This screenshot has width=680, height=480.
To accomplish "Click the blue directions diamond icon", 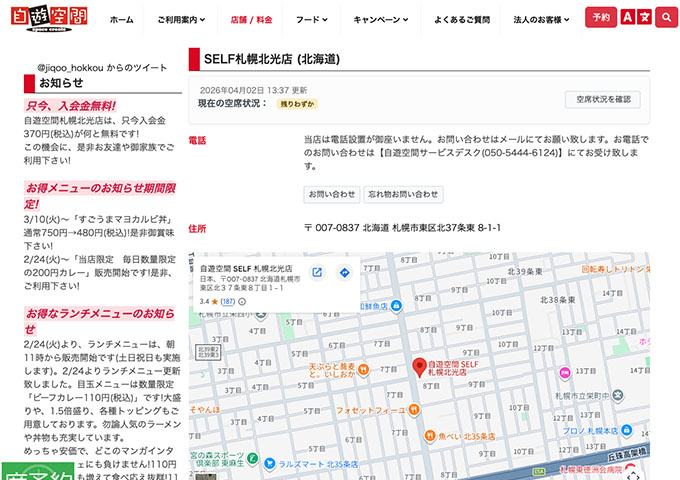I will 344,272.
